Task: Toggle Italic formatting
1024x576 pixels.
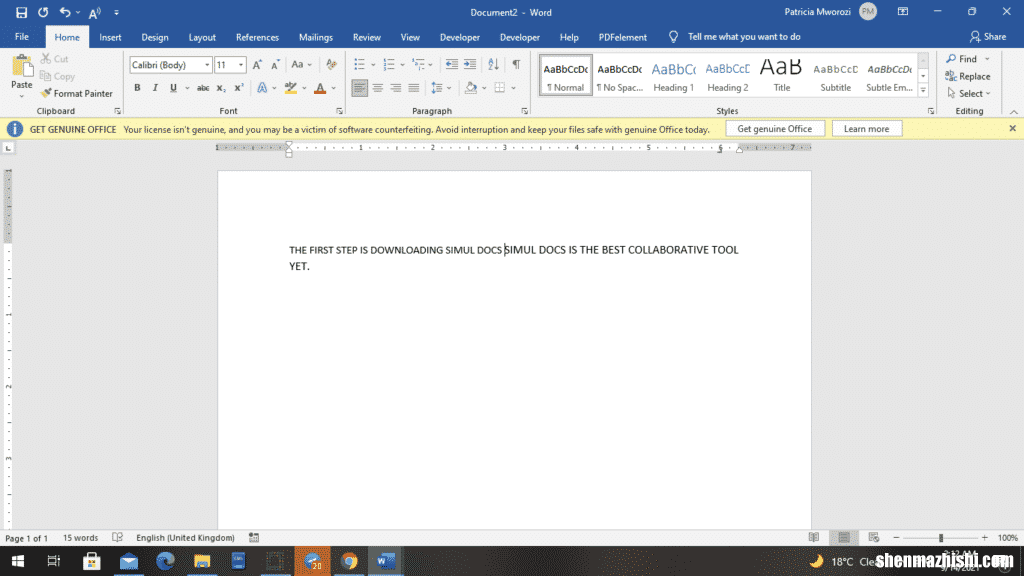Action: click(x=155, y=88)
